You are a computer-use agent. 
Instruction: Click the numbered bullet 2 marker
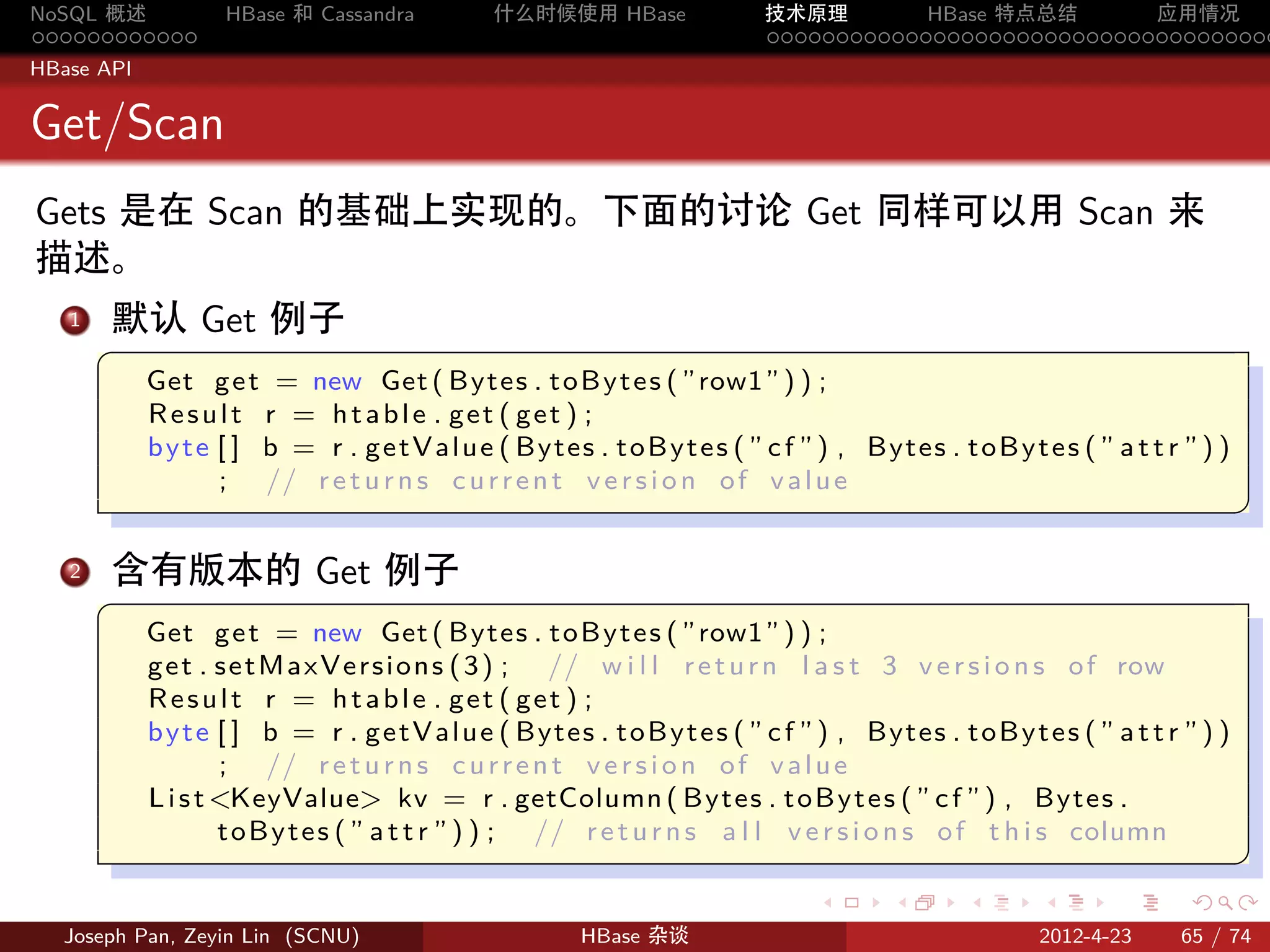[x=75, y=572]
